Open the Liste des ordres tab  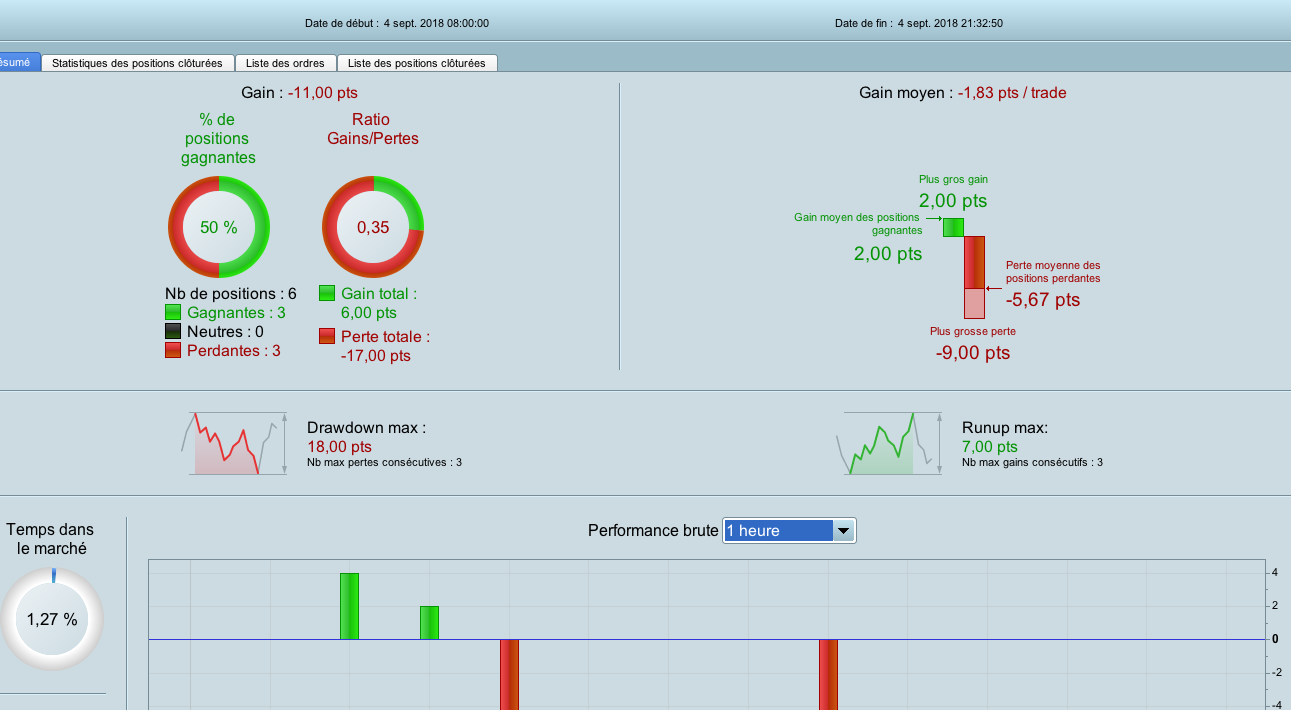point(285,63)
